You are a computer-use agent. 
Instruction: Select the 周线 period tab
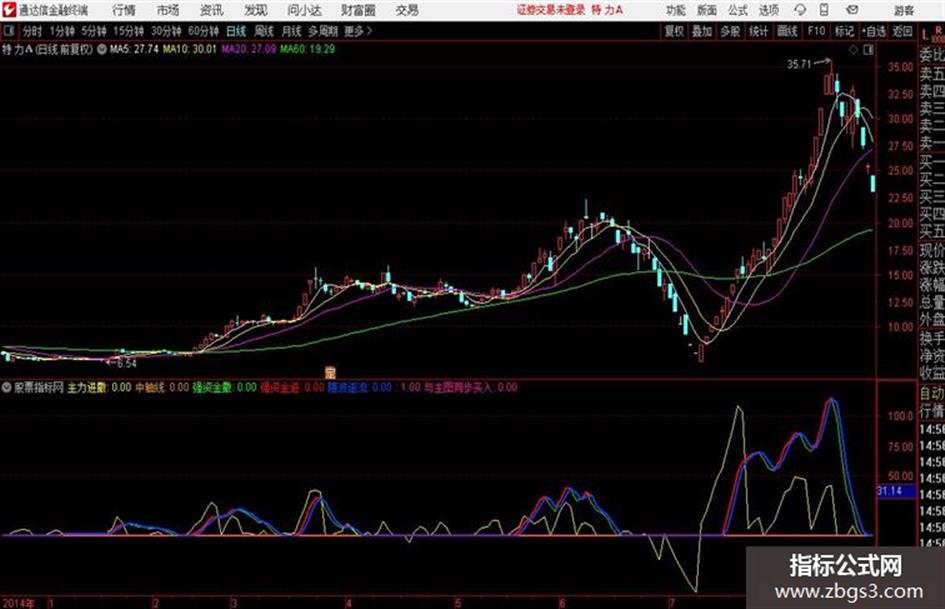coord(264,31)
